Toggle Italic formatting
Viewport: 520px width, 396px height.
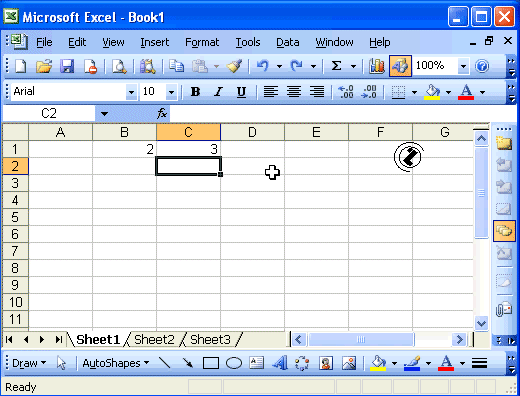point(218,92)
